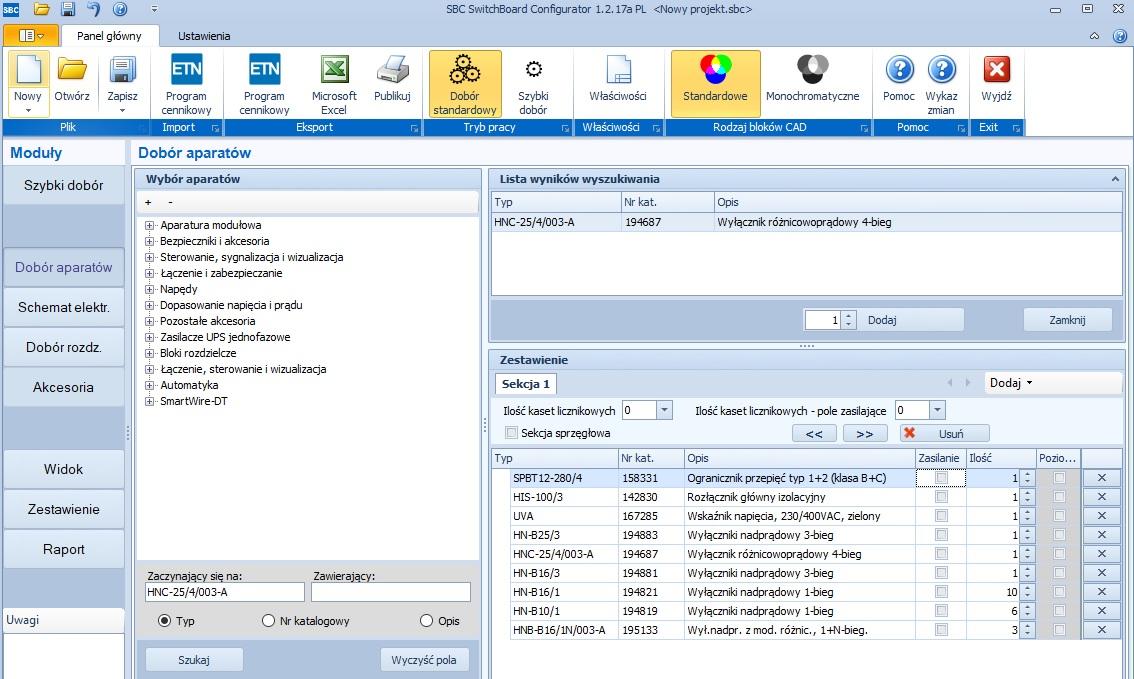This screenshot has height=679, width=1134.
Task: Switch to the Ustawienia ribbon tab
Action: tap(204, 36)
